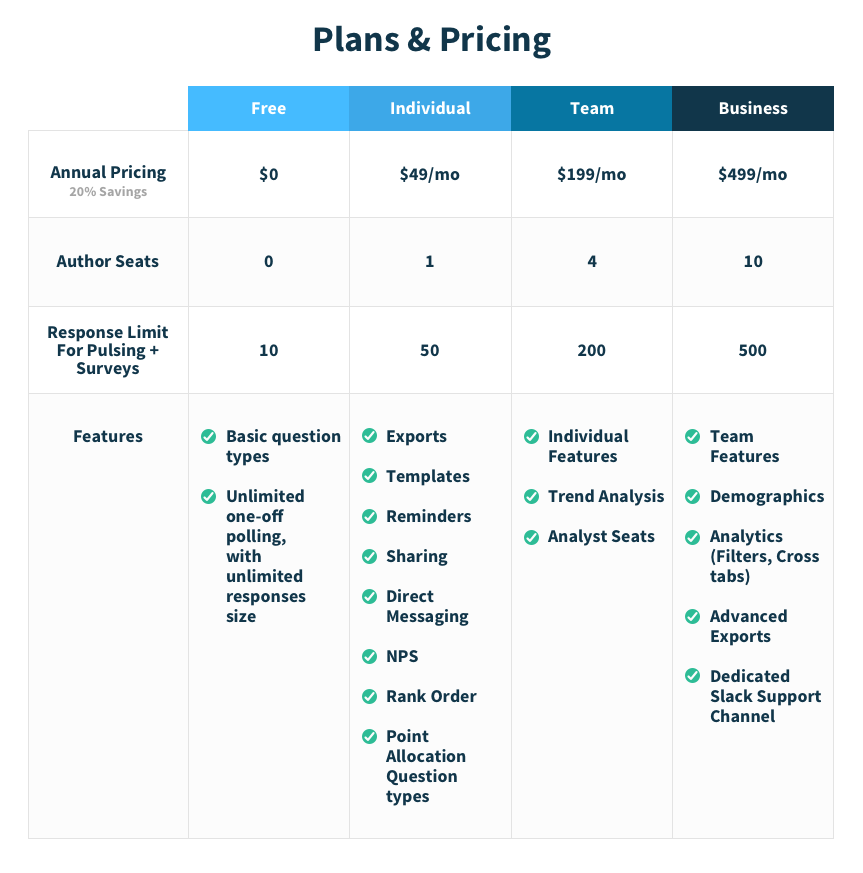Click the green check beside Reminders
The image size is (863, 873).
370,516
